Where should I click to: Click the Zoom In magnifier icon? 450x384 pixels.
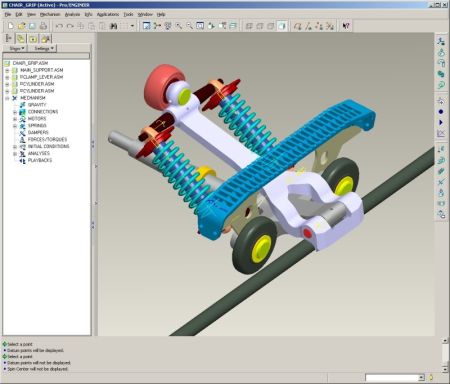(179, 26)
